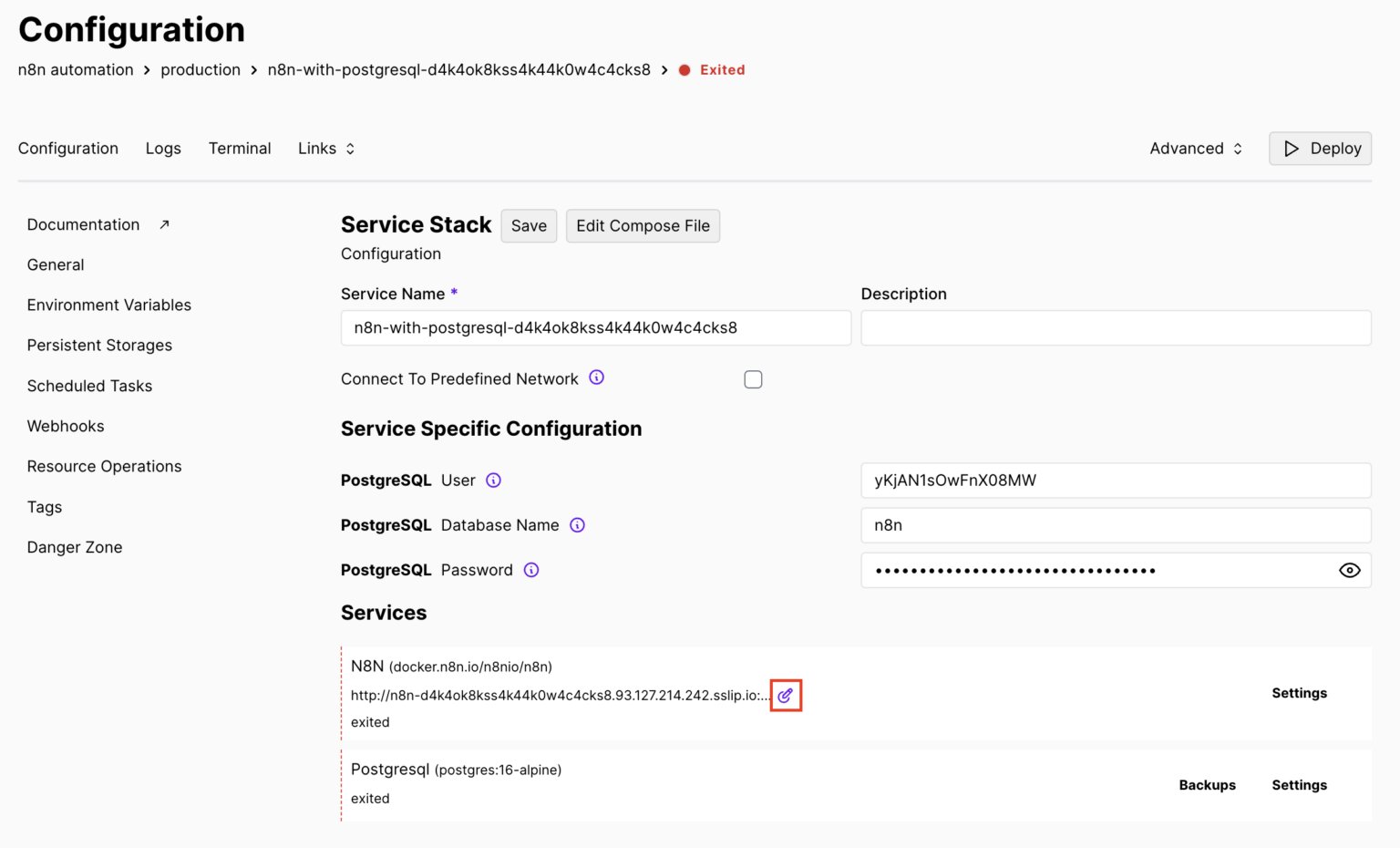
Task: Open the PostgreSQL User info tooltip
Action: [493, 481]
